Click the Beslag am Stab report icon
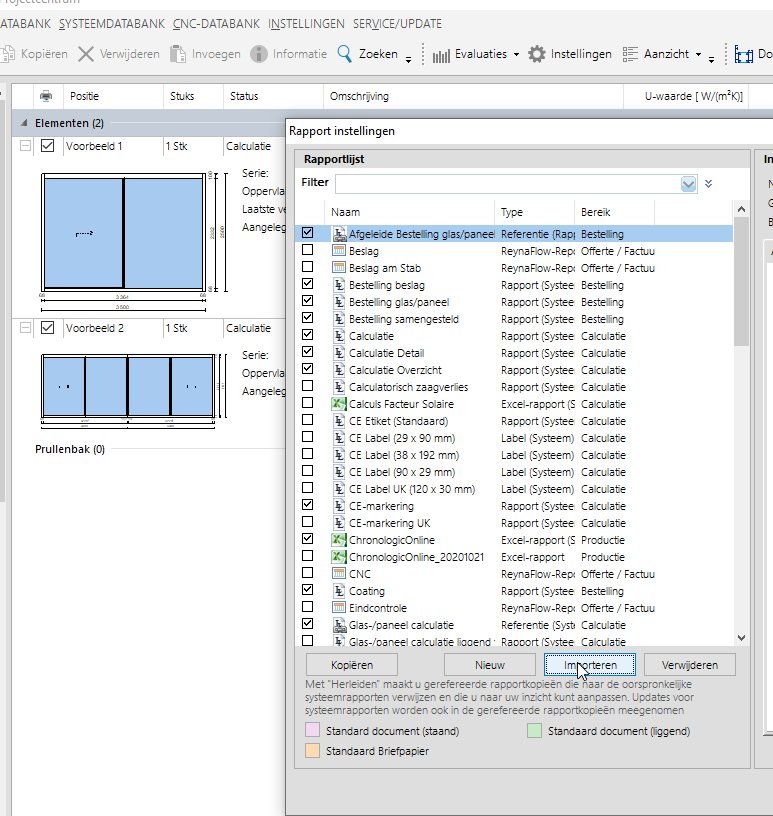This screenshot has height=816, width=773. click(x=339, y=268)
